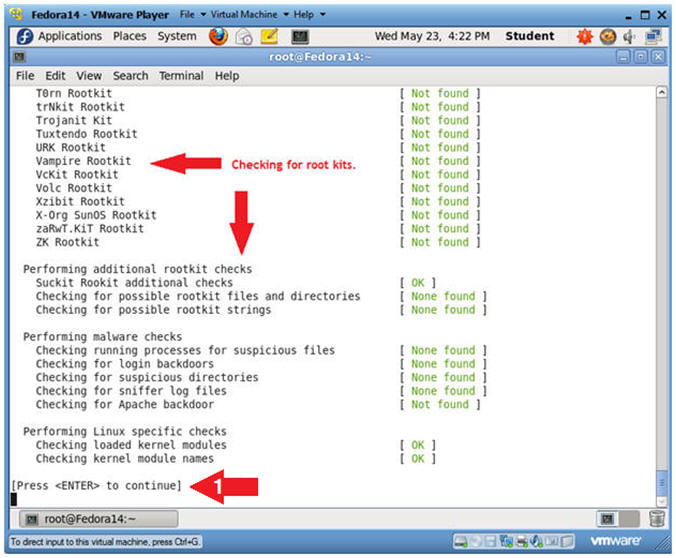Click the terminal vertical scrollbar thumb
The height and width of the screenshot is (558, 676).
(661, 483)
